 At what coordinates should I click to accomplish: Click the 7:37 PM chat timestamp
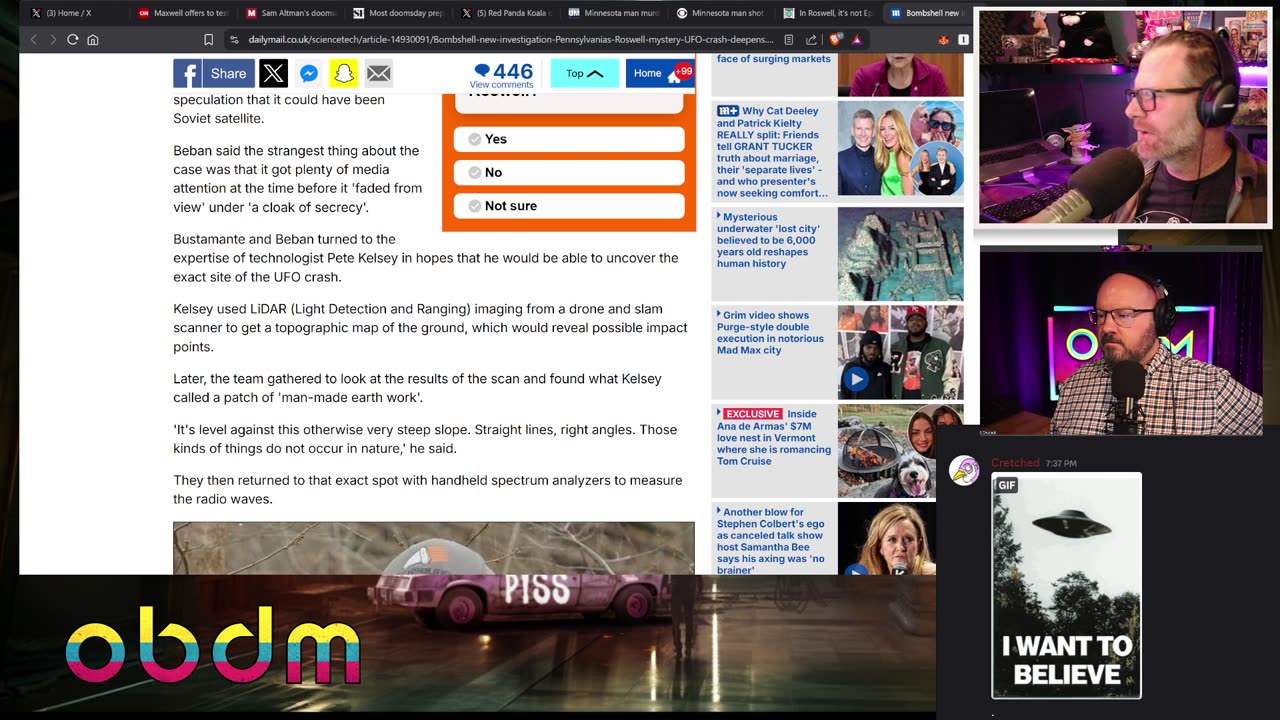[1061, 464]
